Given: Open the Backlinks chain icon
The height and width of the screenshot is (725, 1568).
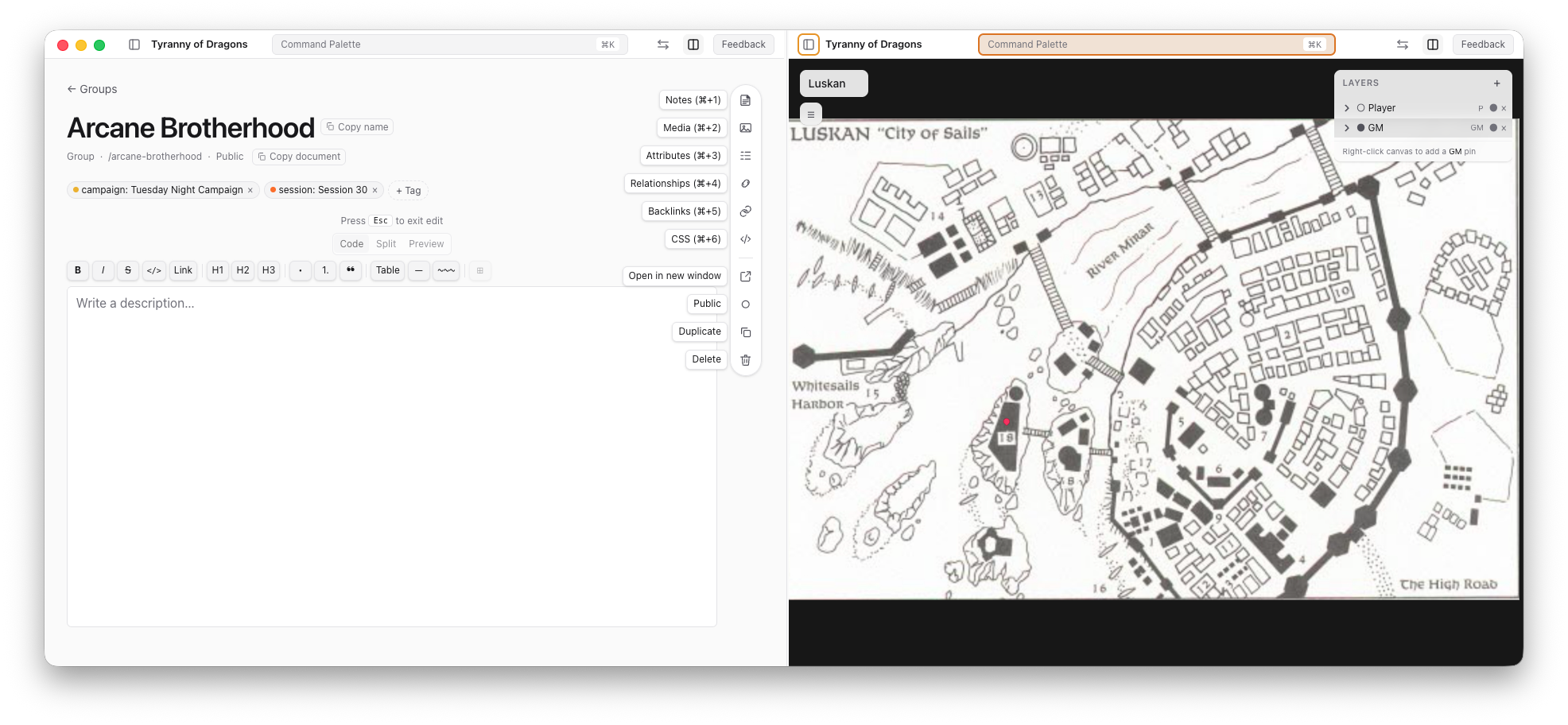Looking at the screenshot, I should click(x=745, y=211).
